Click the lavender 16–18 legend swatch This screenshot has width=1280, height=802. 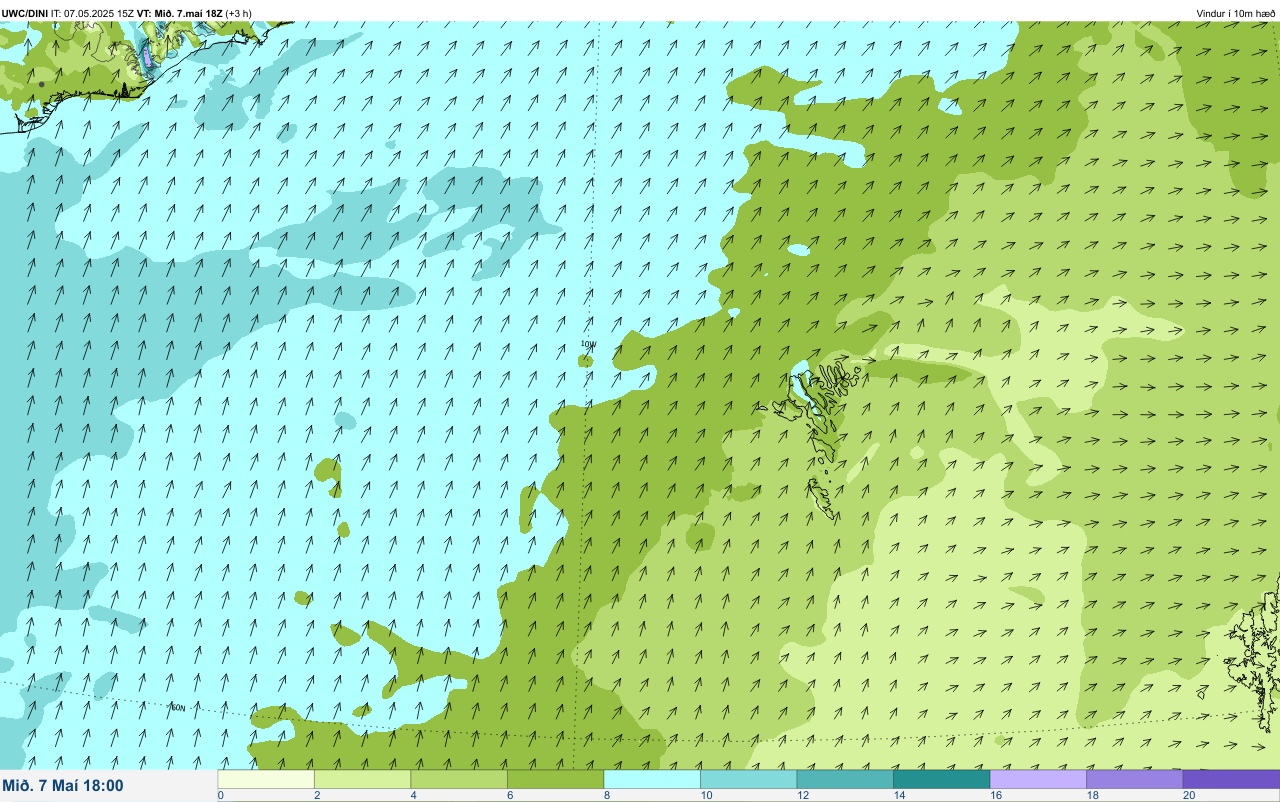click(1038, 779)
